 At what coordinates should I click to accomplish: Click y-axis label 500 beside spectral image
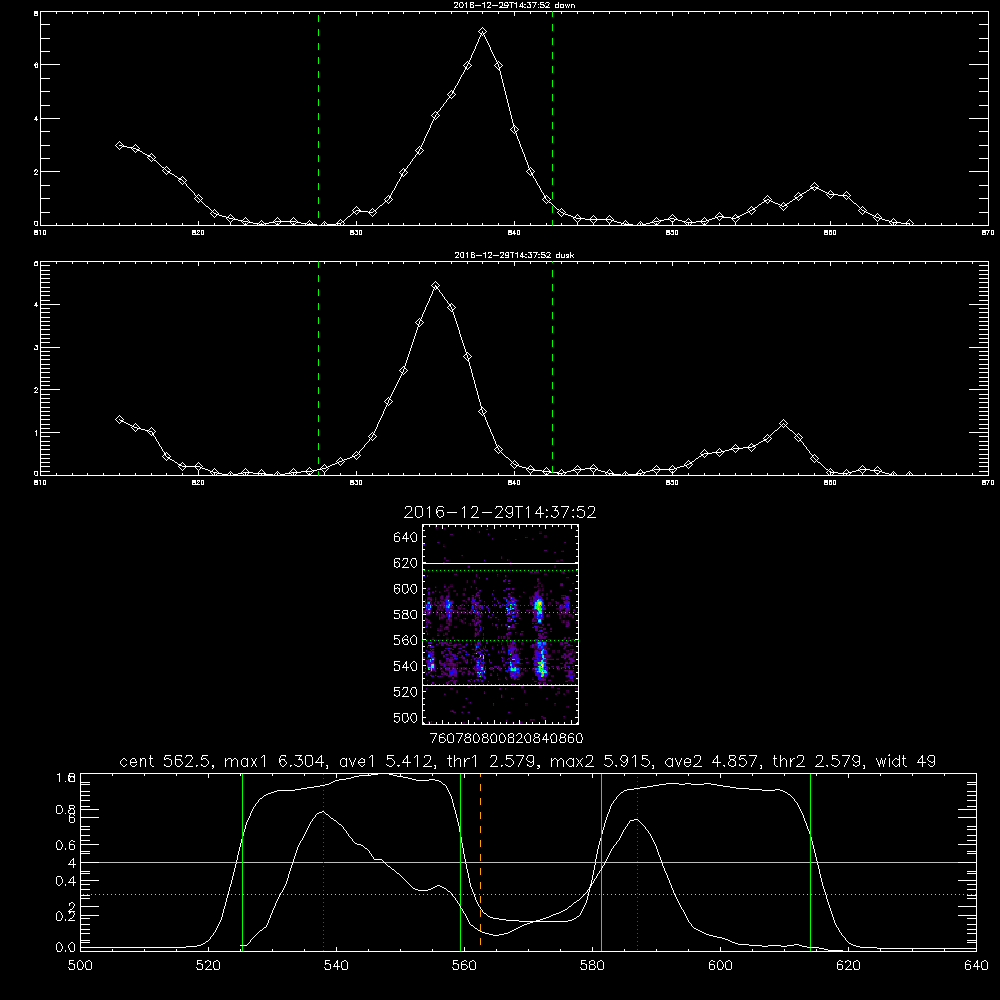(x=406, y=717)
